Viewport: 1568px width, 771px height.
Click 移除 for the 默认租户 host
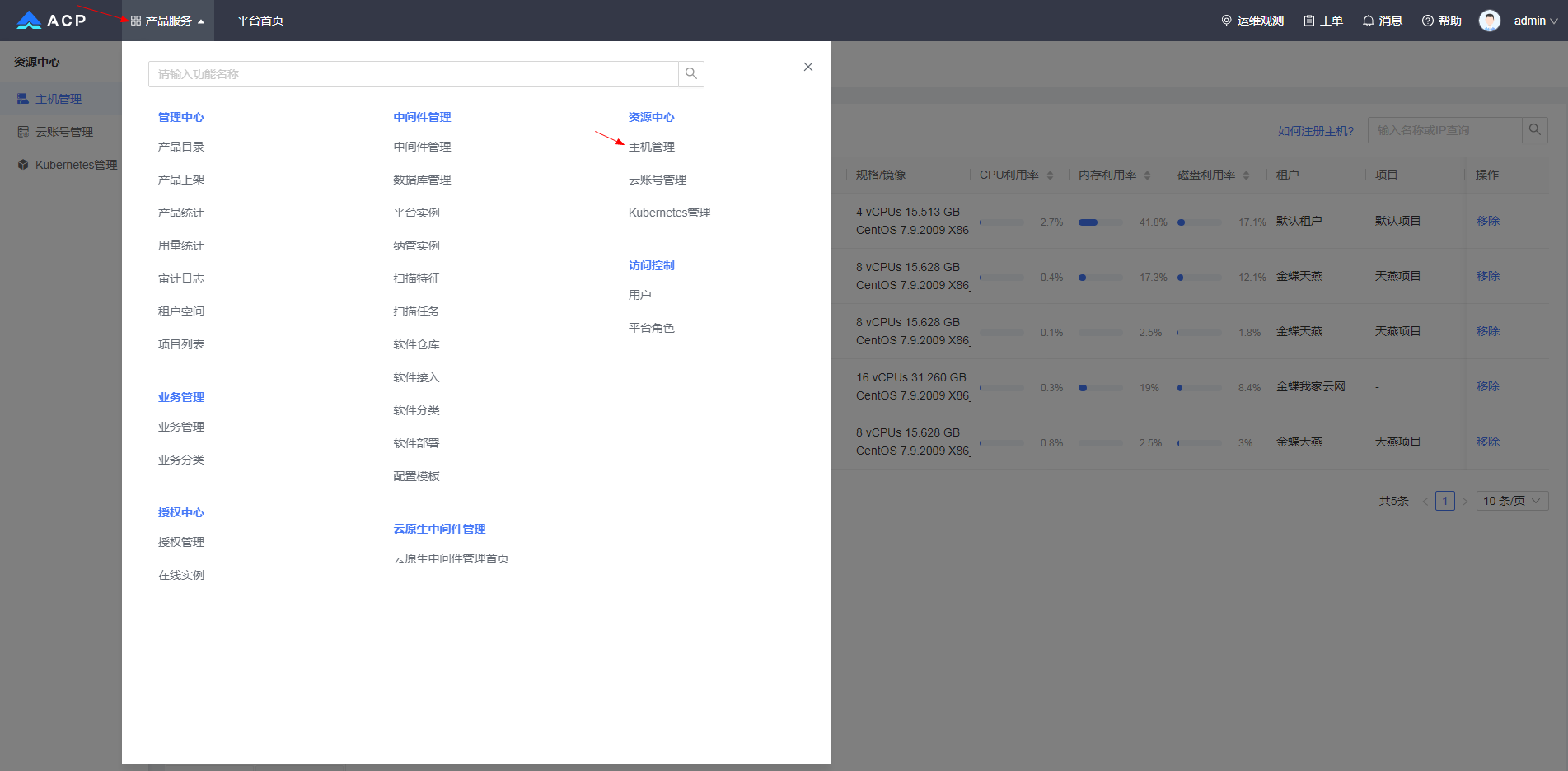(1488, 221)
